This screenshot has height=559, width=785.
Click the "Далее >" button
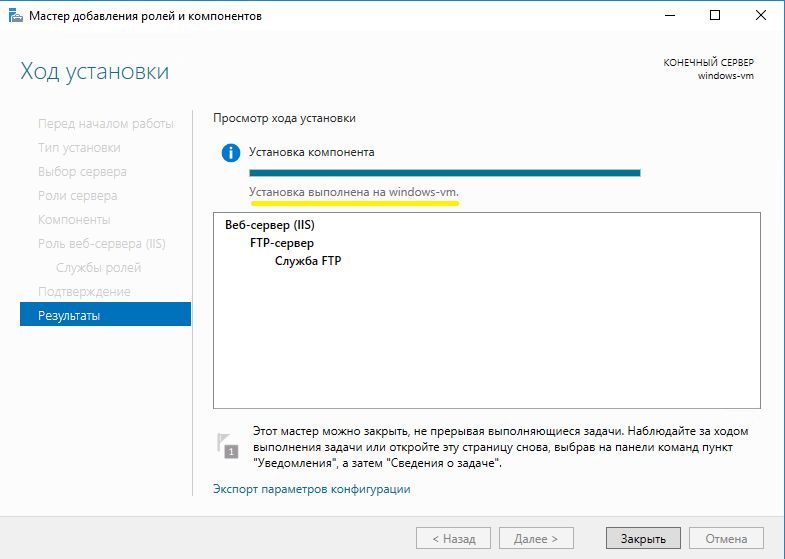[536, 538]
